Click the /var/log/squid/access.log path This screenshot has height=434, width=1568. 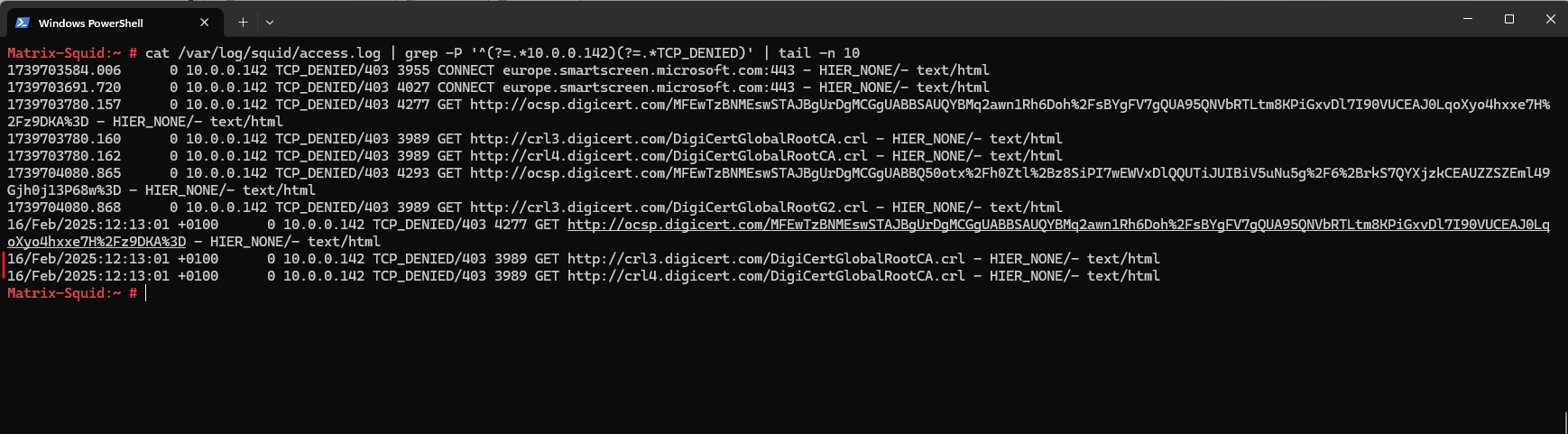(x=279, y=53)
